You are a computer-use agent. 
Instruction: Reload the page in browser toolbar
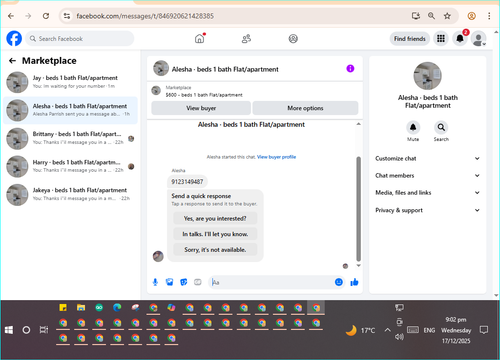[x=46, y=16]
